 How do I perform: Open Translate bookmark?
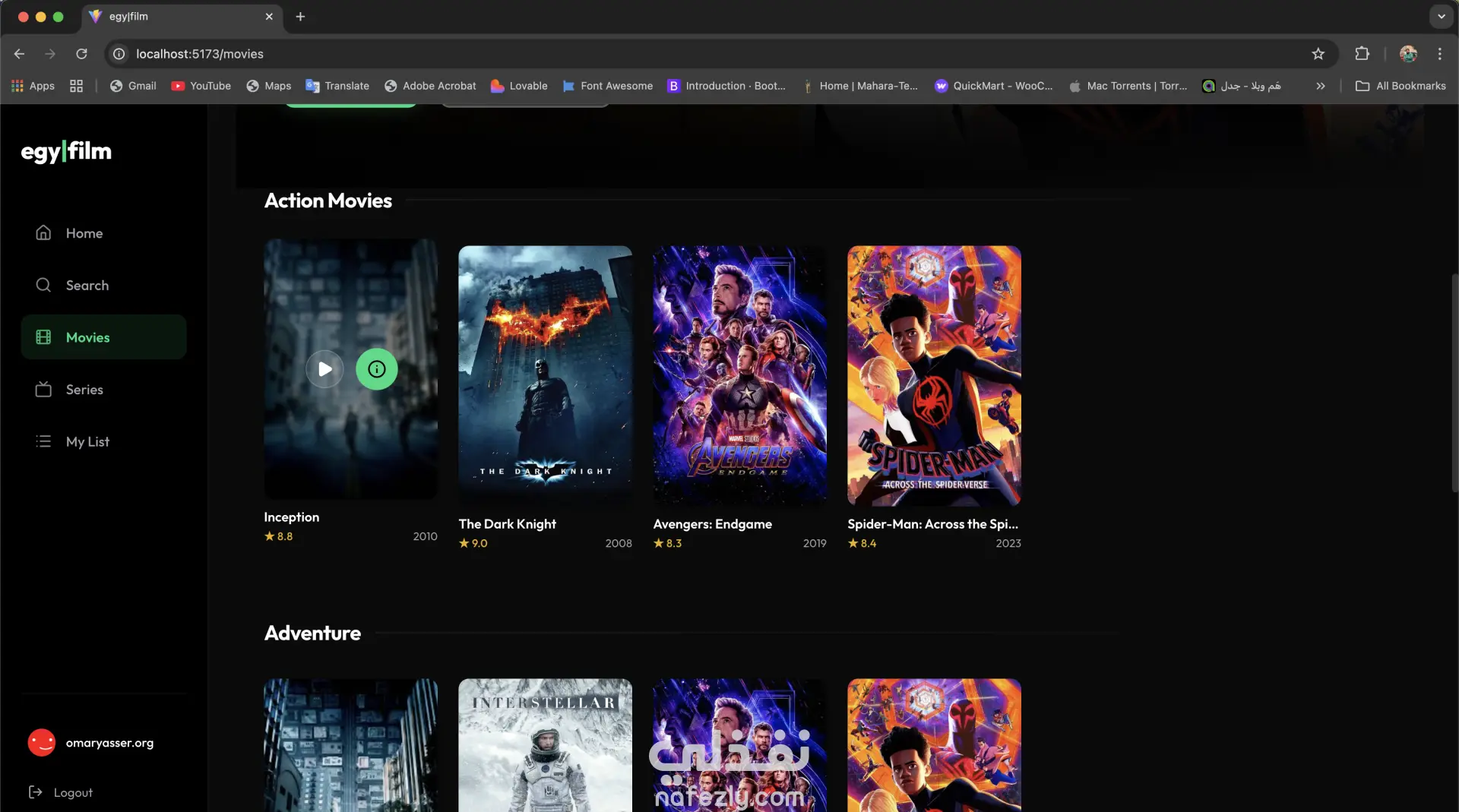pos(337,86)
